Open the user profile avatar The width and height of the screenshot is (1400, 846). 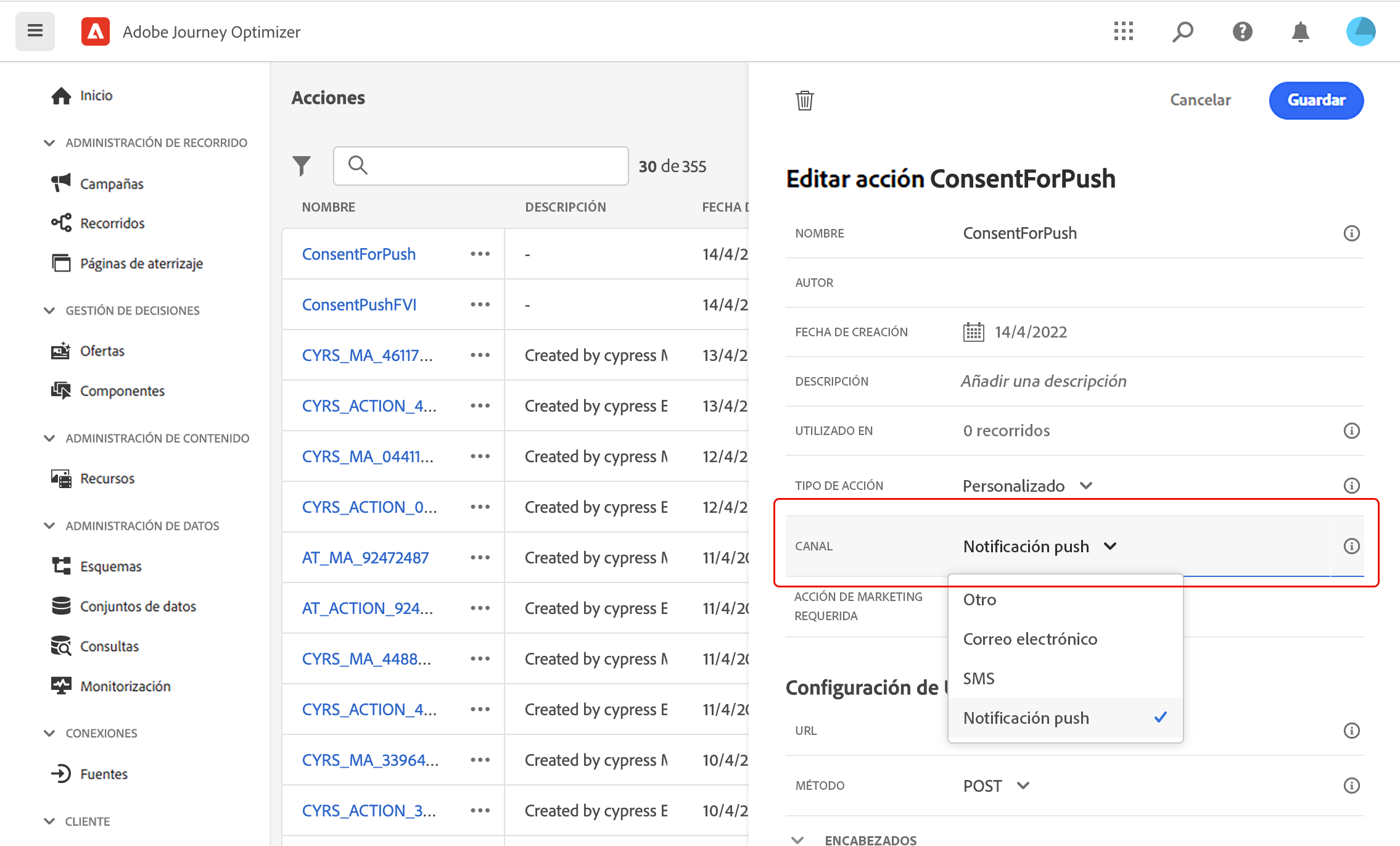point(1360,31)
